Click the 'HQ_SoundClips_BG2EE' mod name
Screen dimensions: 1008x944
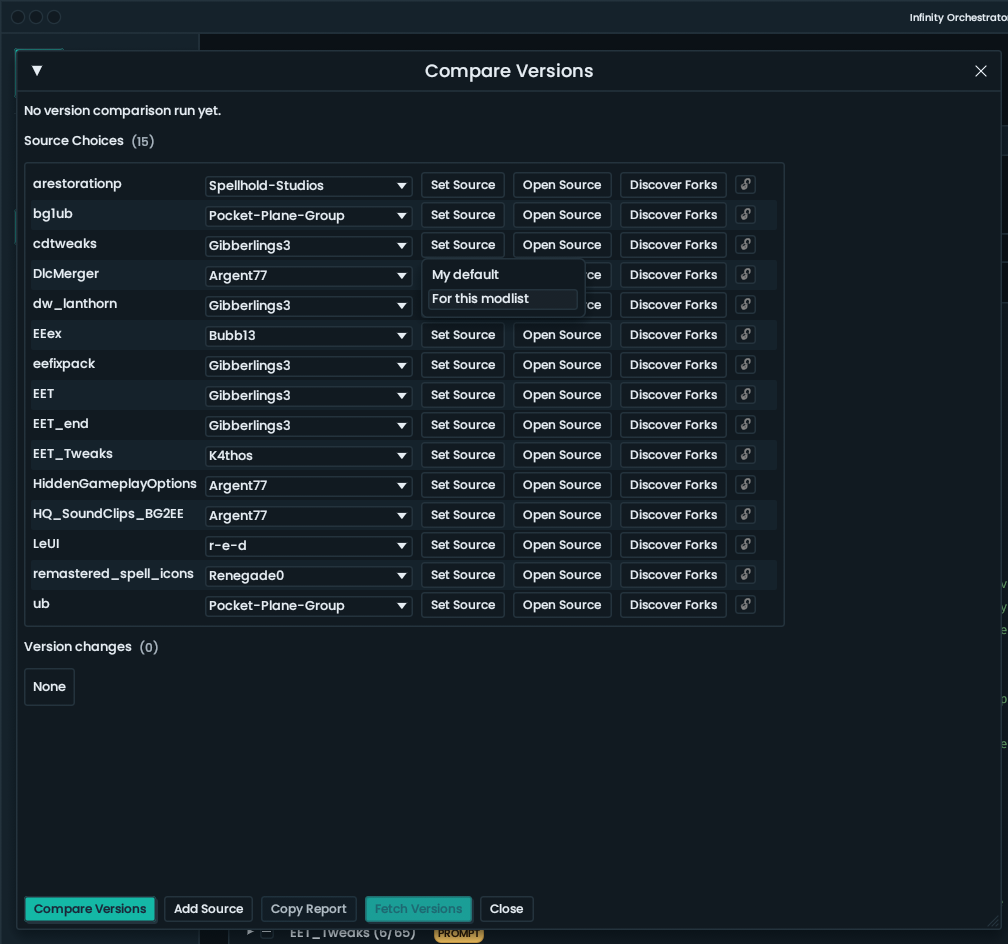(108, 514)
